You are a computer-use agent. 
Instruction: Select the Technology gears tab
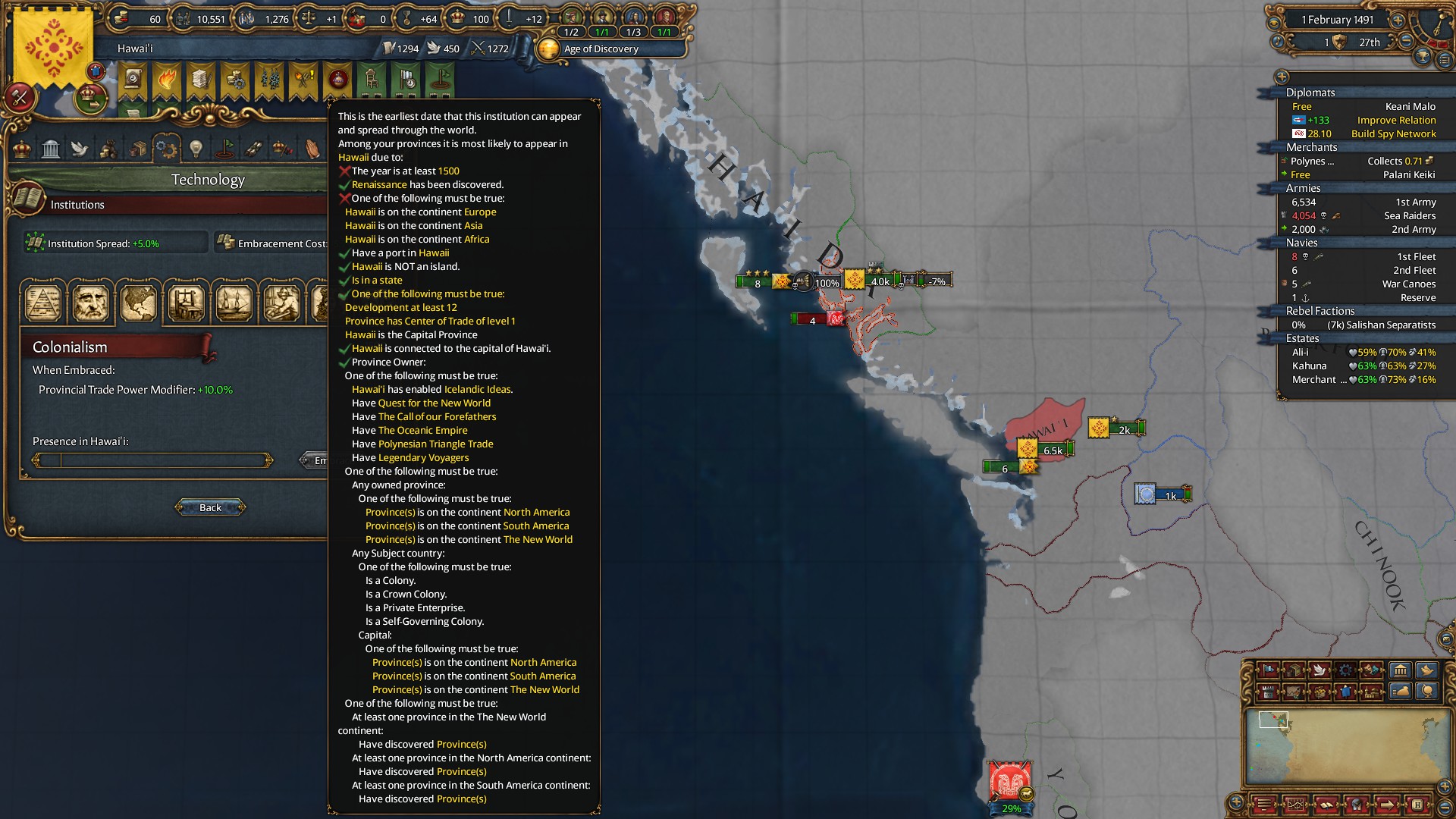(167, 148)
